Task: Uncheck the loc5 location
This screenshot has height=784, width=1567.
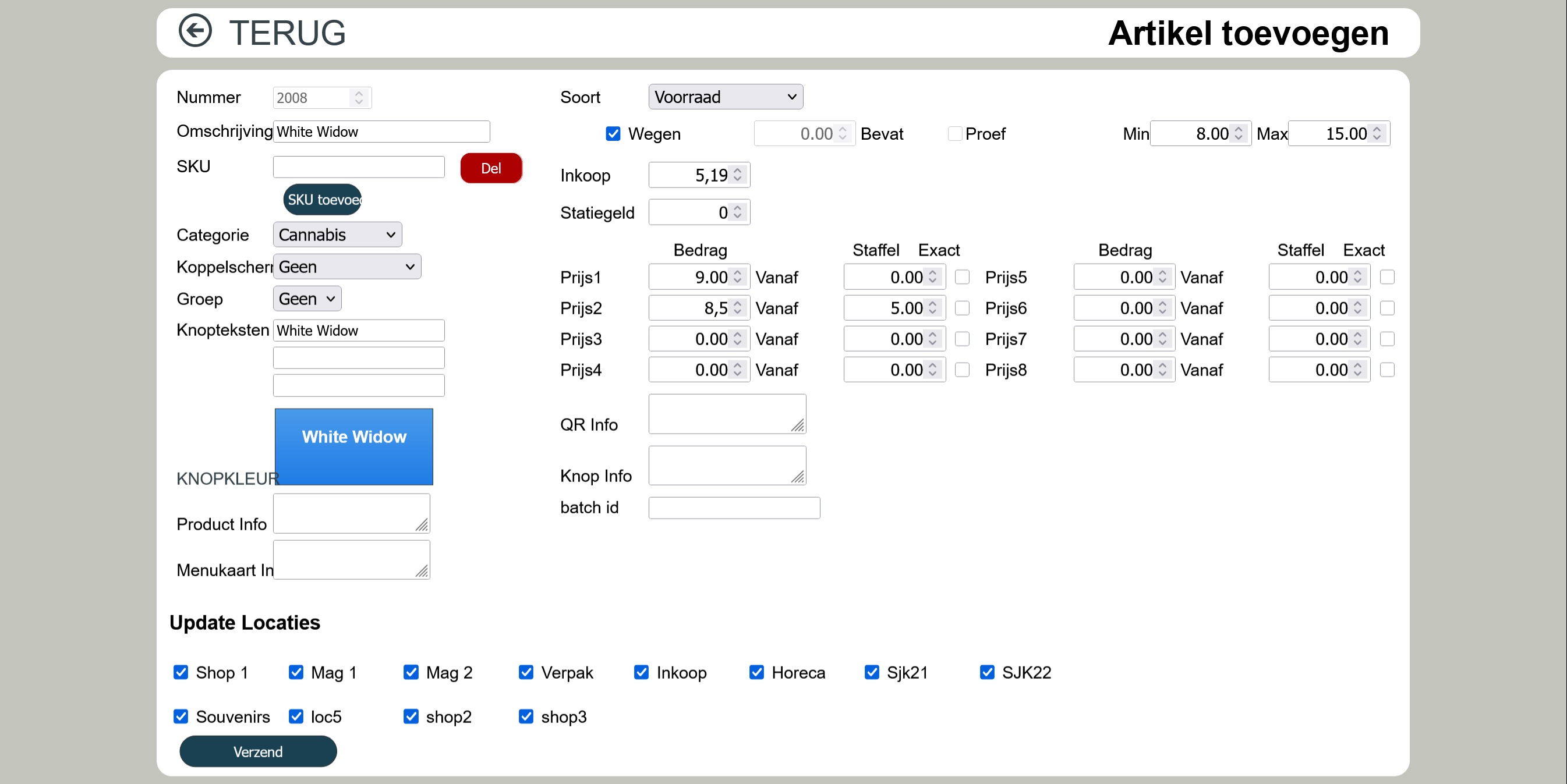Action: point(296,716)
